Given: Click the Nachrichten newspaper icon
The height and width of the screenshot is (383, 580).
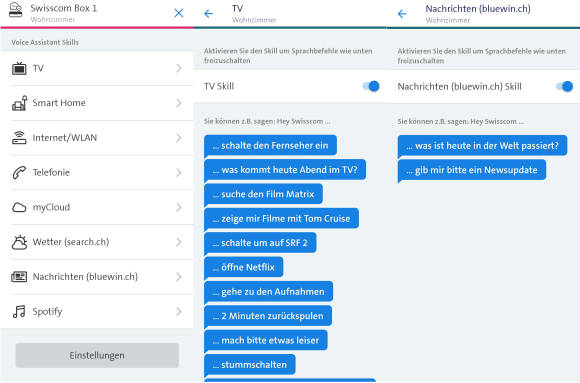Looking at the screenshot, I should 19,277.
